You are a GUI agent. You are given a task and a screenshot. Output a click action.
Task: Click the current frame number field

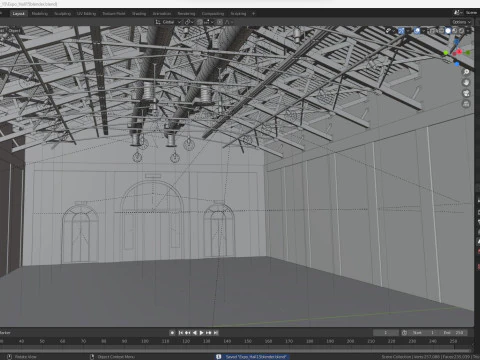pyautogui.click(x=386, y=333)
